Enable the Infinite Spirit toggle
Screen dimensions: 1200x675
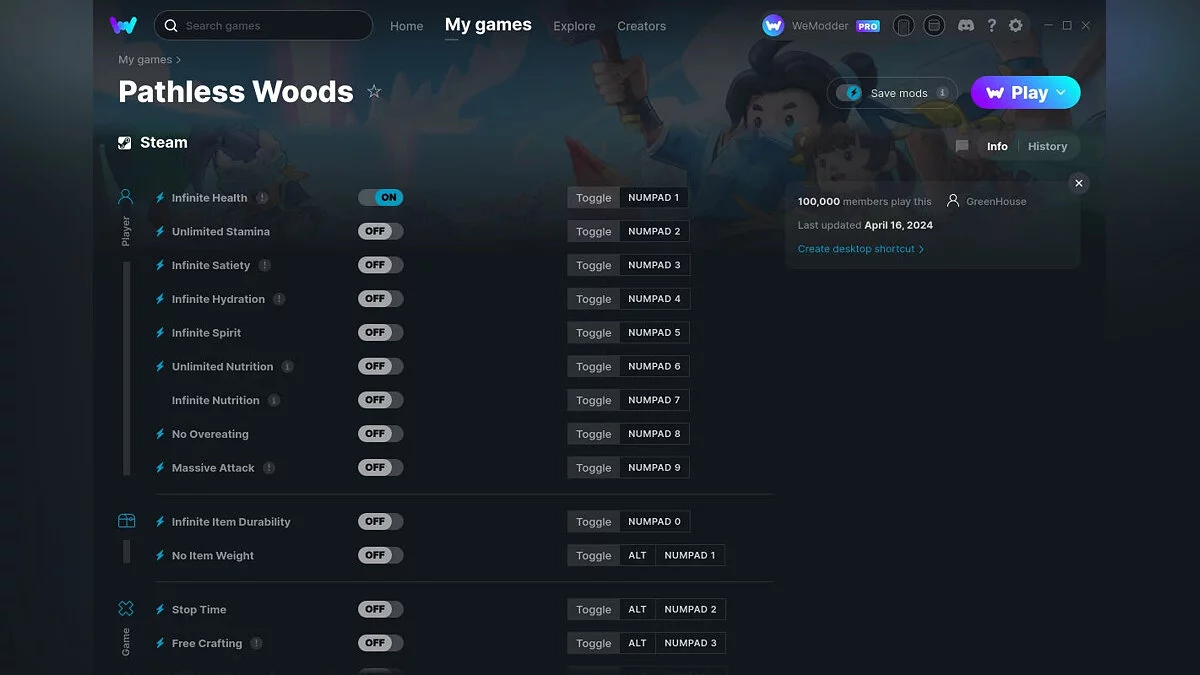(x=381, y=332)
